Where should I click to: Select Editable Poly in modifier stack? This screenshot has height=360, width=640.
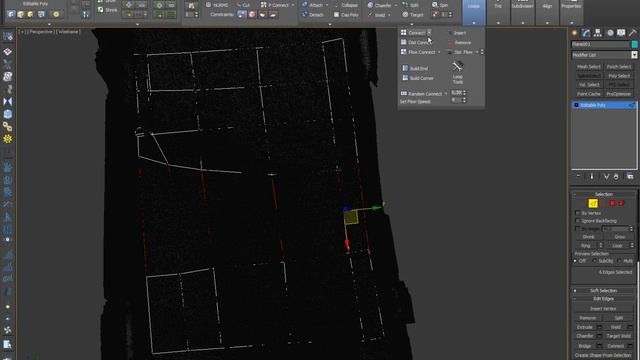tap(604, 105)
